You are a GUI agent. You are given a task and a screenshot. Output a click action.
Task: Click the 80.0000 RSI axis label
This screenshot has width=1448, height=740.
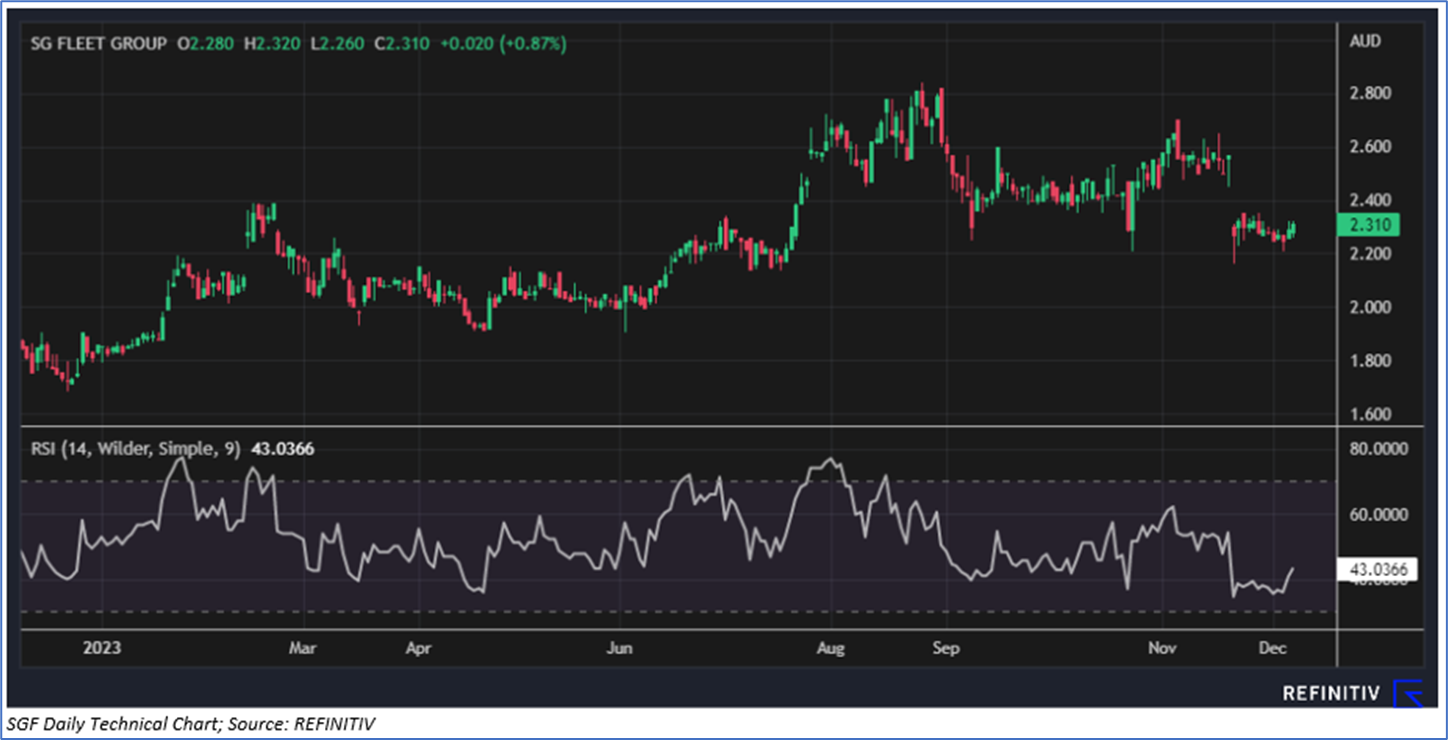(x=1378, y=449)
